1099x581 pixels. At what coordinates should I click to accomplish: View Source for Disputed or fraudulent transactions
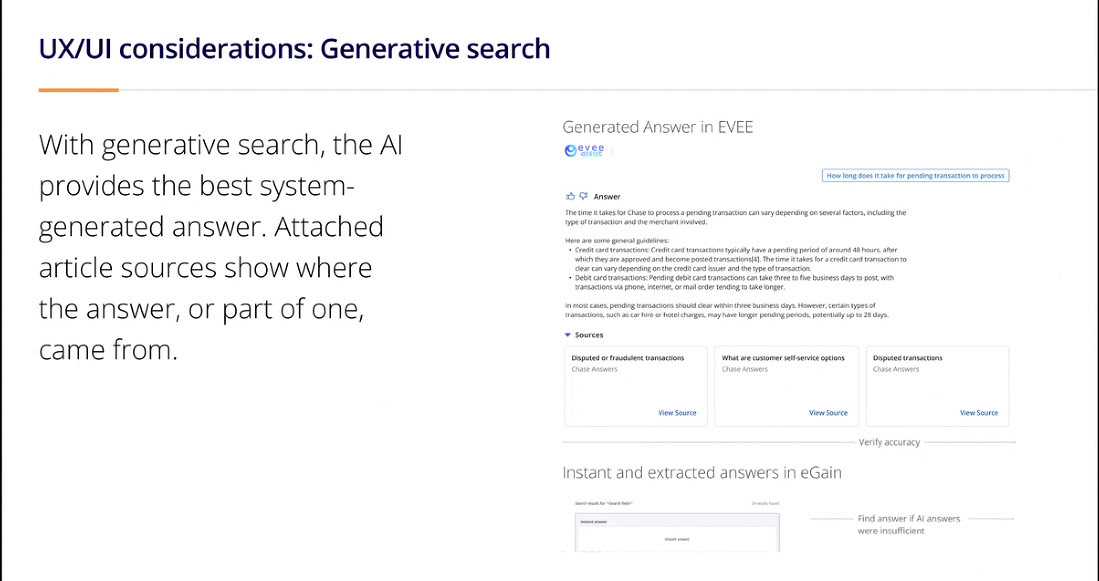click(677, 413)
